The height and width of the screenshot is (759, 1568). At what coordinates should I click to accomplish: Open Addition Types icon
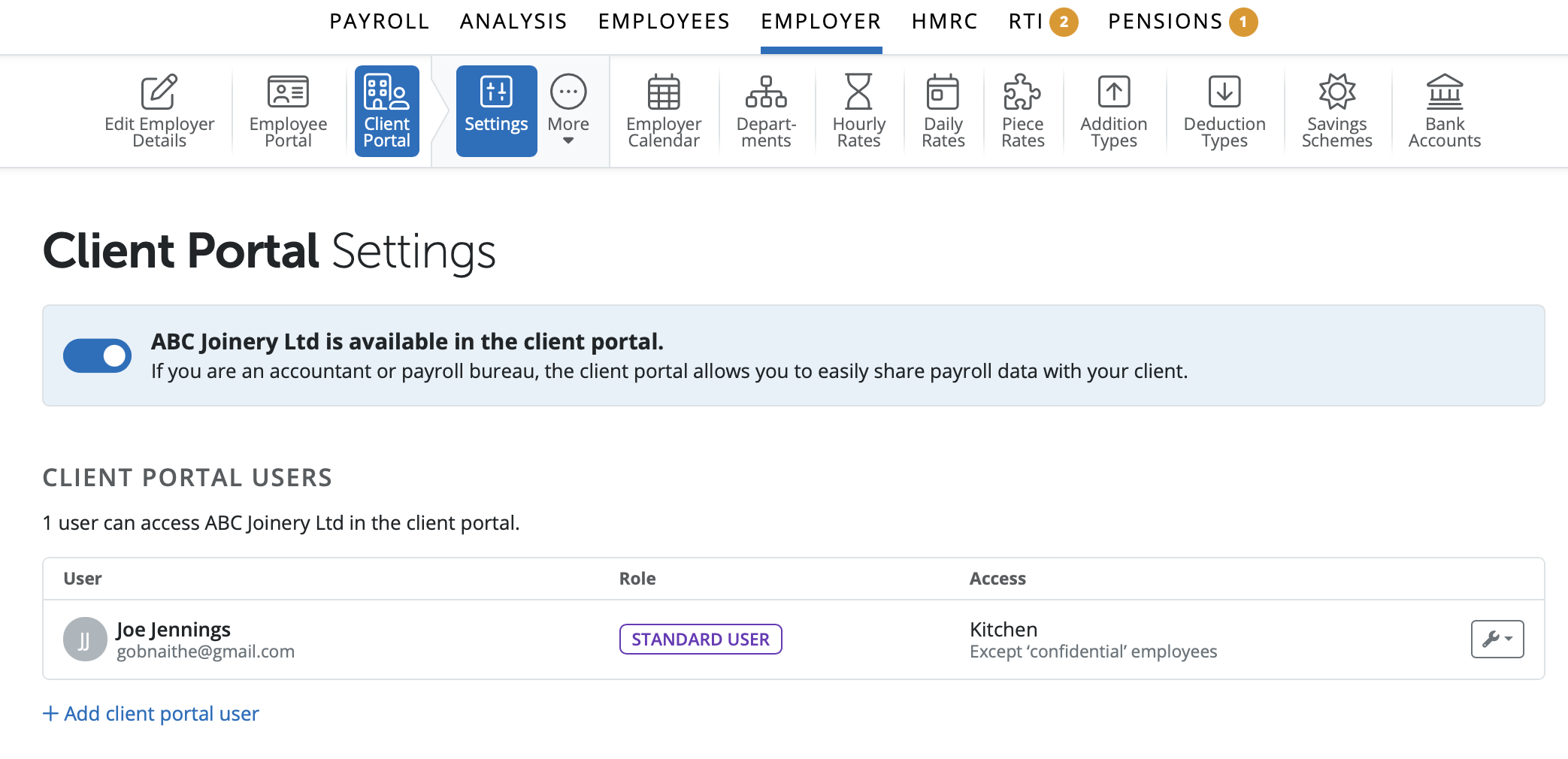tap(1113, 93)
